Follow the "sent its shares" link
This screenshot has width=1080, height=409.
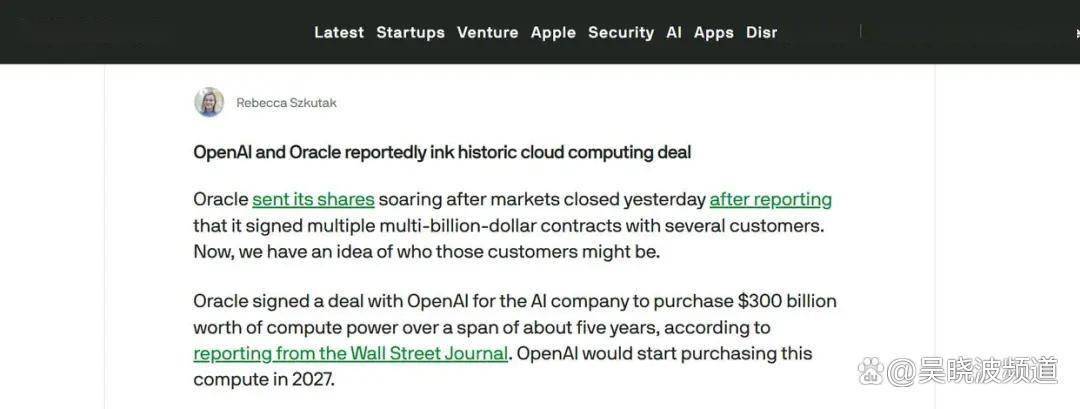click(x=313, y=199)
